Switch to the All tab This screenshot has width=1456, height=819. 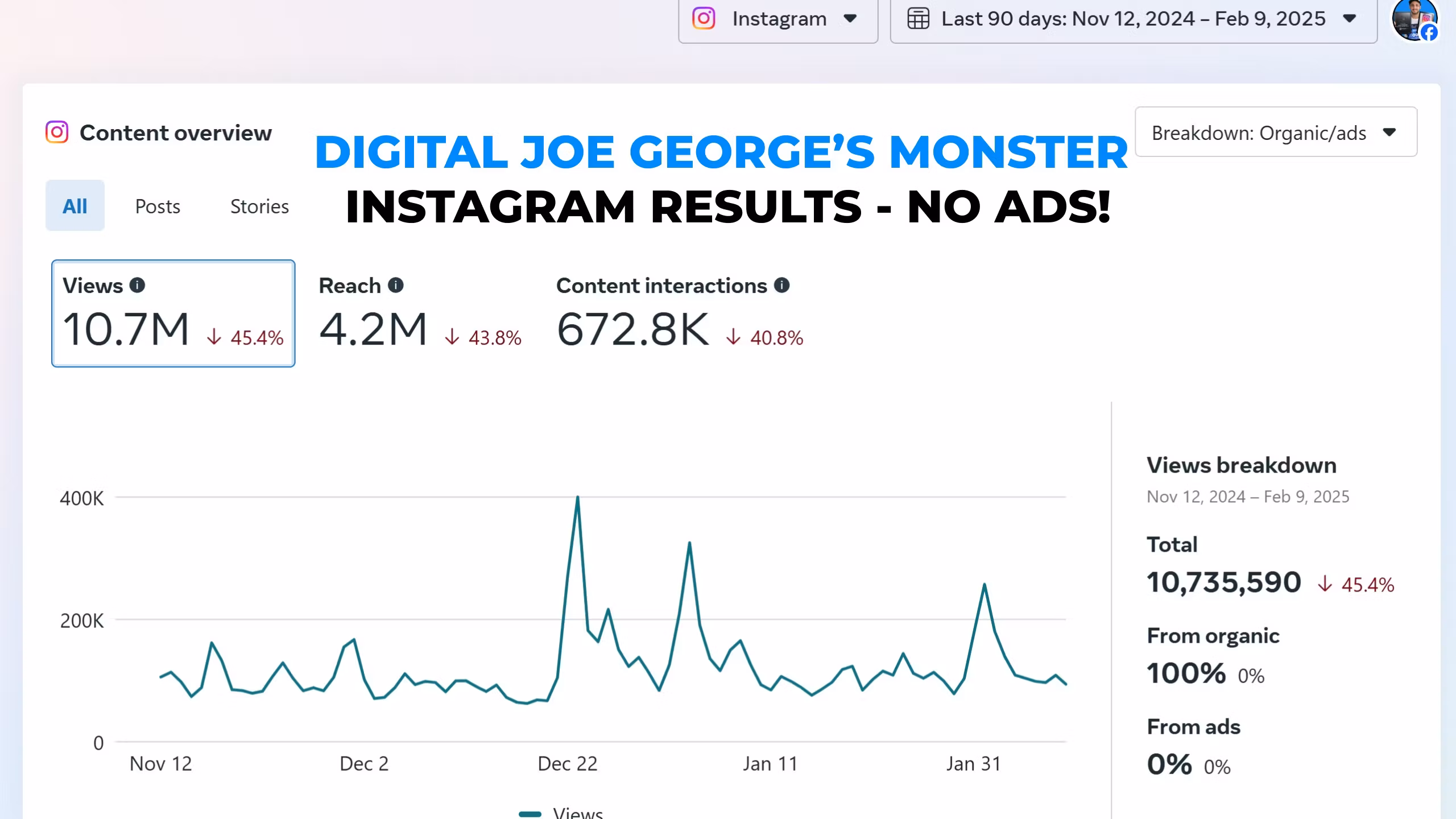point(75,205)
